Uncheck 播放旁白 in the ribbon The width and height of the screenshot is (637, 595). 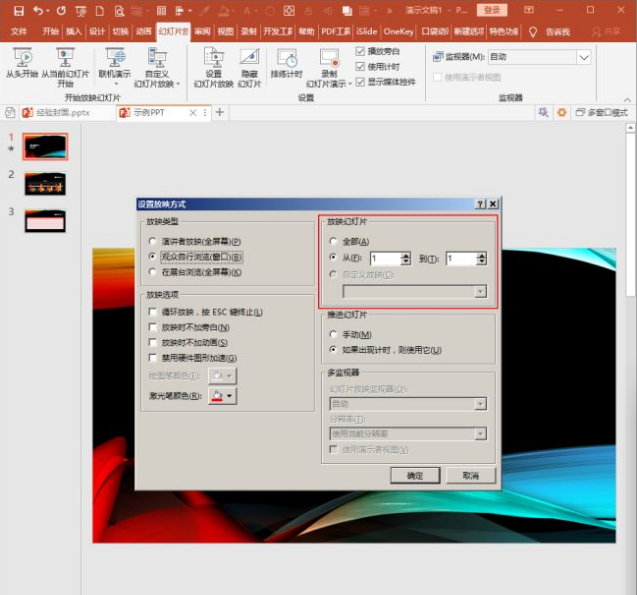point(361,51)
